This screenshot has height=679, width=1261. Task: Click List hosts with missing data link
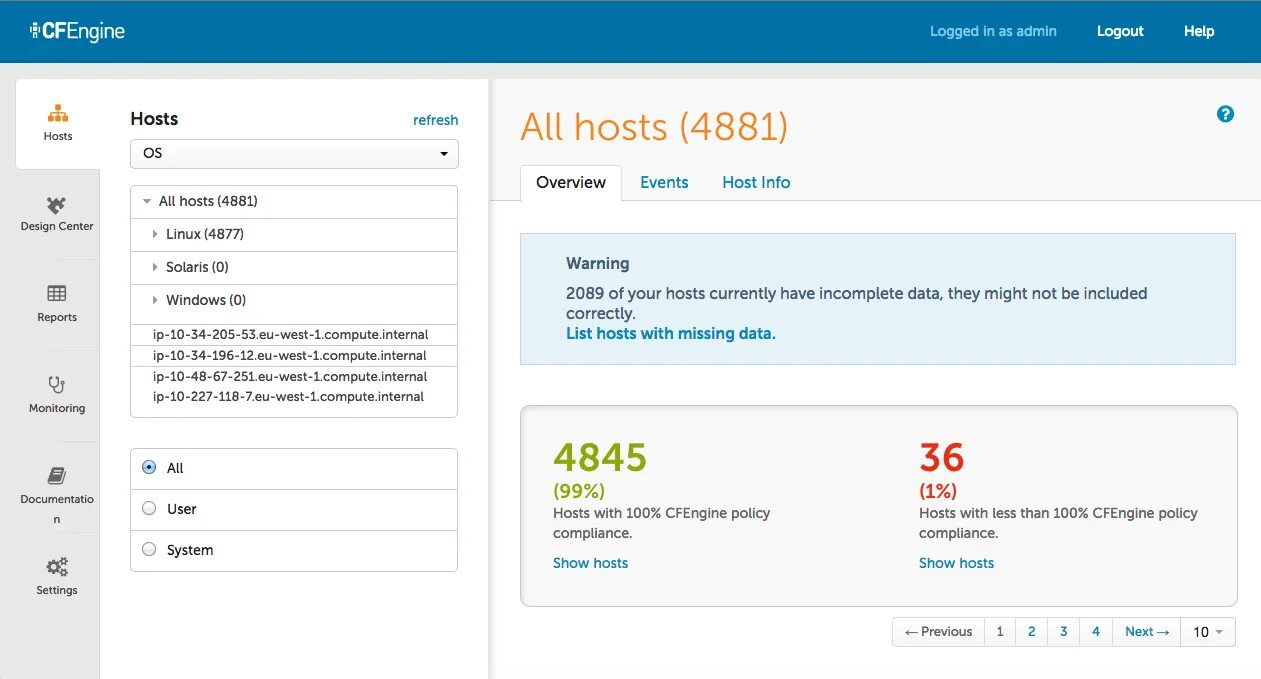coord(671,333)
